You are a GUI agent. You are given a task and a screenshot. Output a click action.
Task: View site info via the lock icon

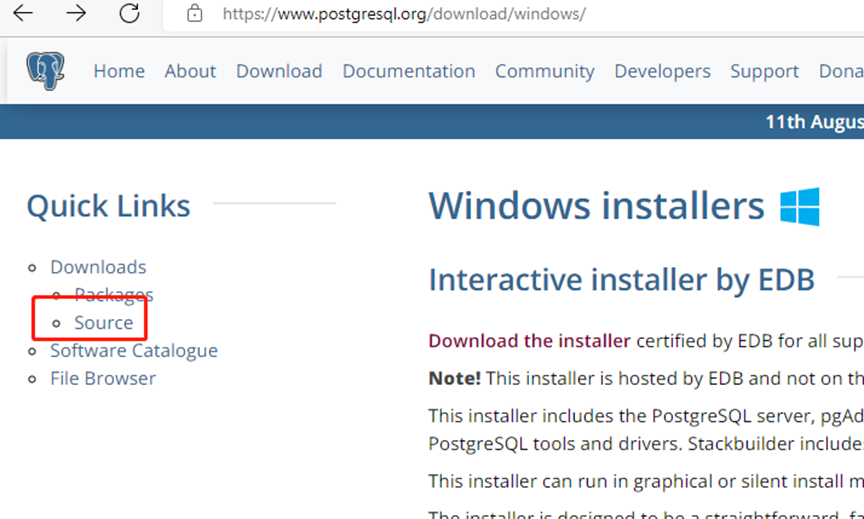coord(195,13)
